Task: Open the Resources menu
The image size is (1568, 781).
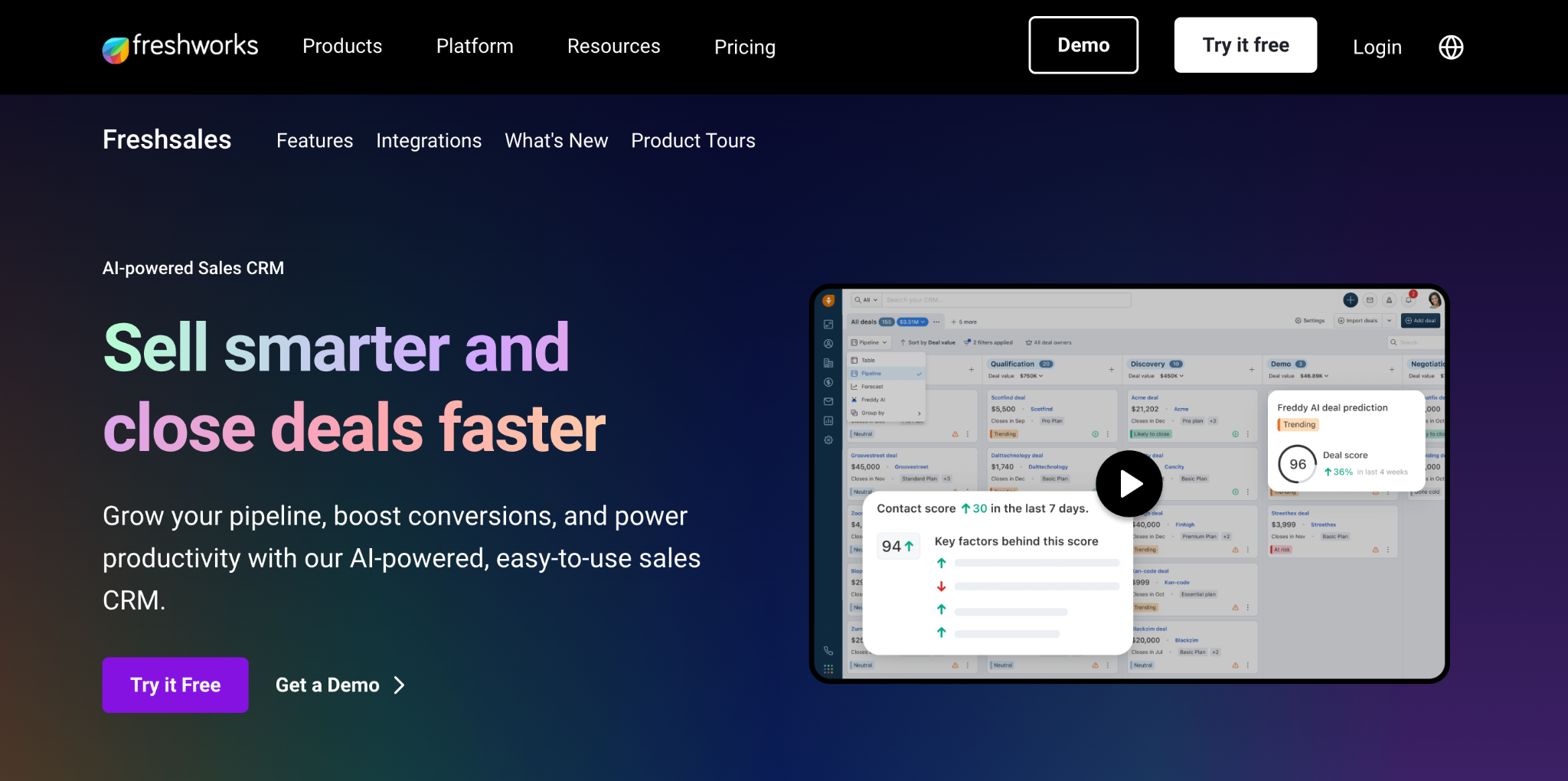Action: (613, 46)
